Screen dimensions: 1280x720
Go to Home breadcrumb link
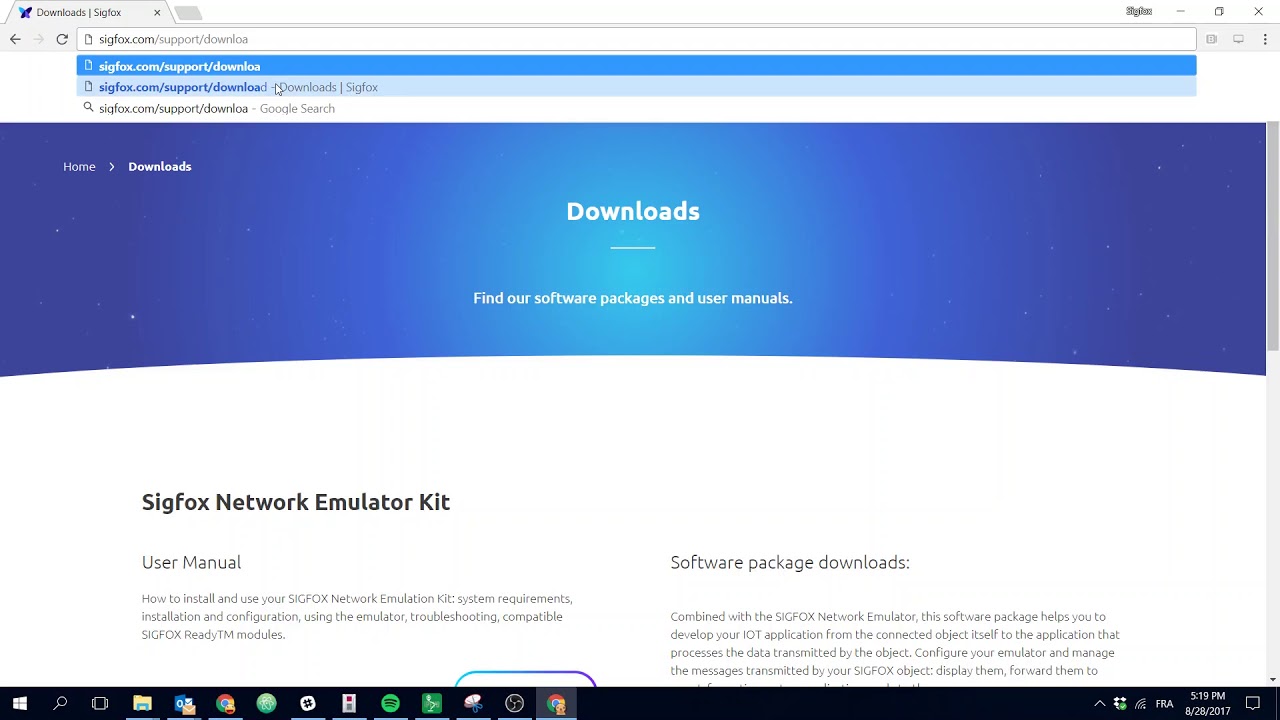coord(79,166)
